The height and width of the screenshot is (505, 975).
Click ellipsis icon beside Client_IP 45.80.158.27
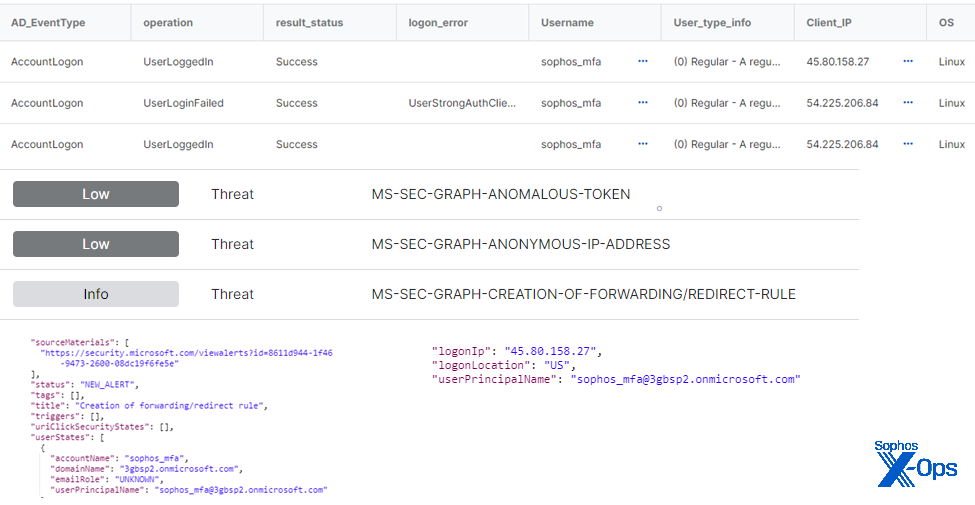click(x=908, y=61)
